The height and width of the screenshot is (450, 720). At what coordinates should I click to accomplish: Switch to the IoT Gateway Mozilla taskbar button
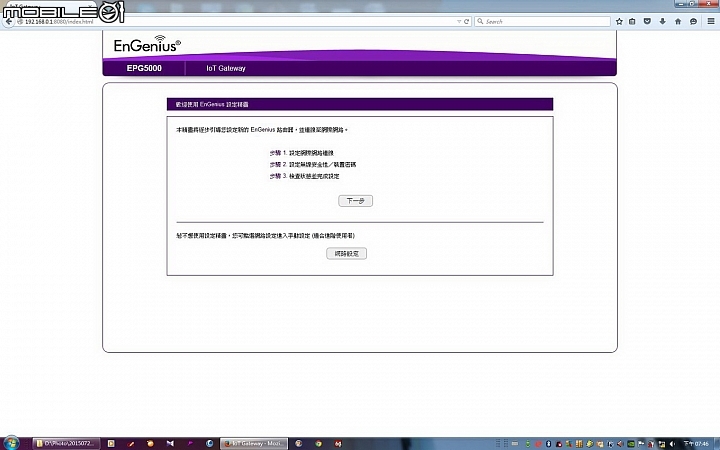pyautogui.click(x=254, y=443)
